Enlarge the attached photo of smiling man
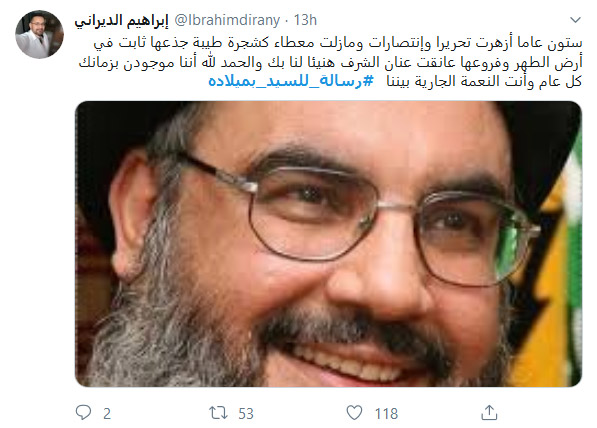Image resolution: width=597 pixels, height=428 pixels. [328, 244]
